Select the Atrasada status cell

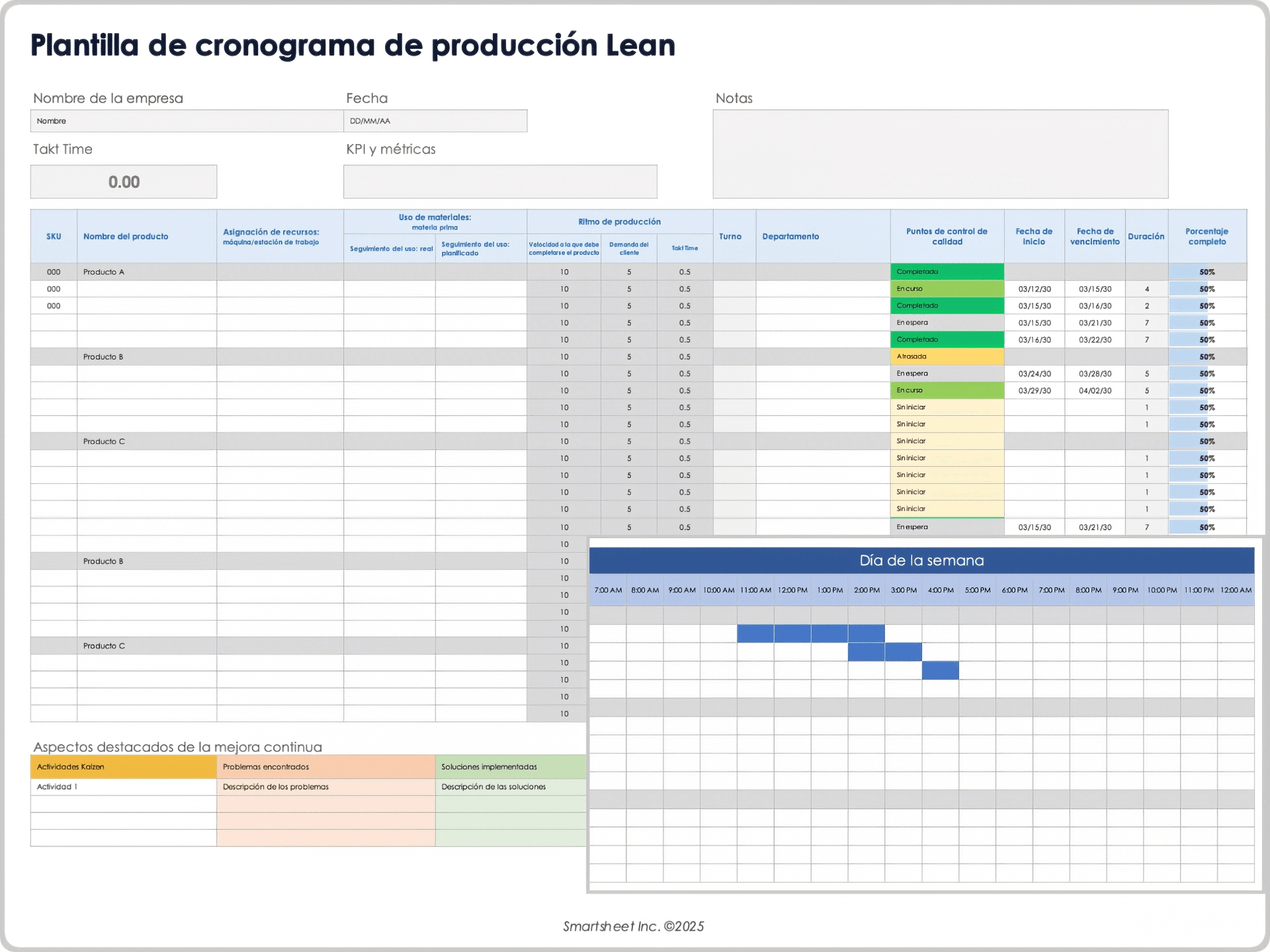coord(947,356)
